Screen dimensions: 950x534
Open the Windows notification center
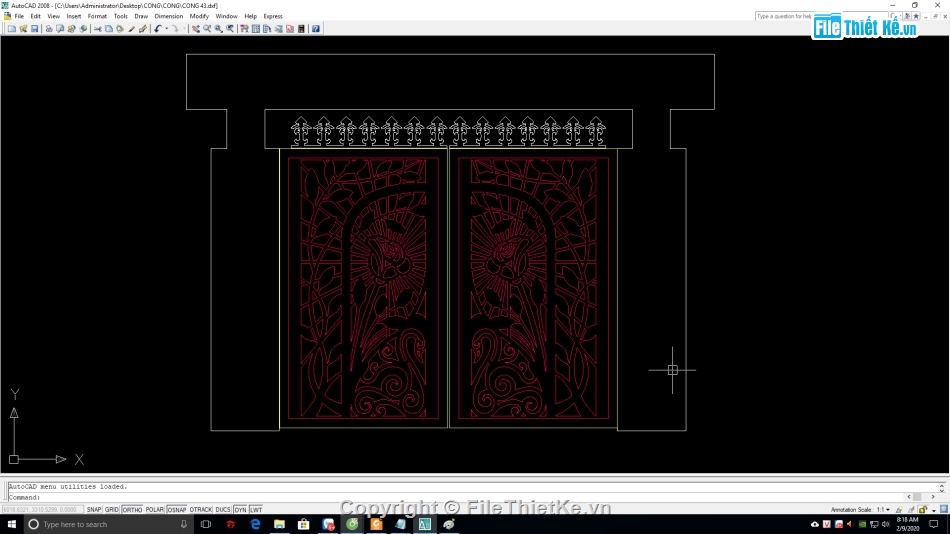(x=934, y=524)
